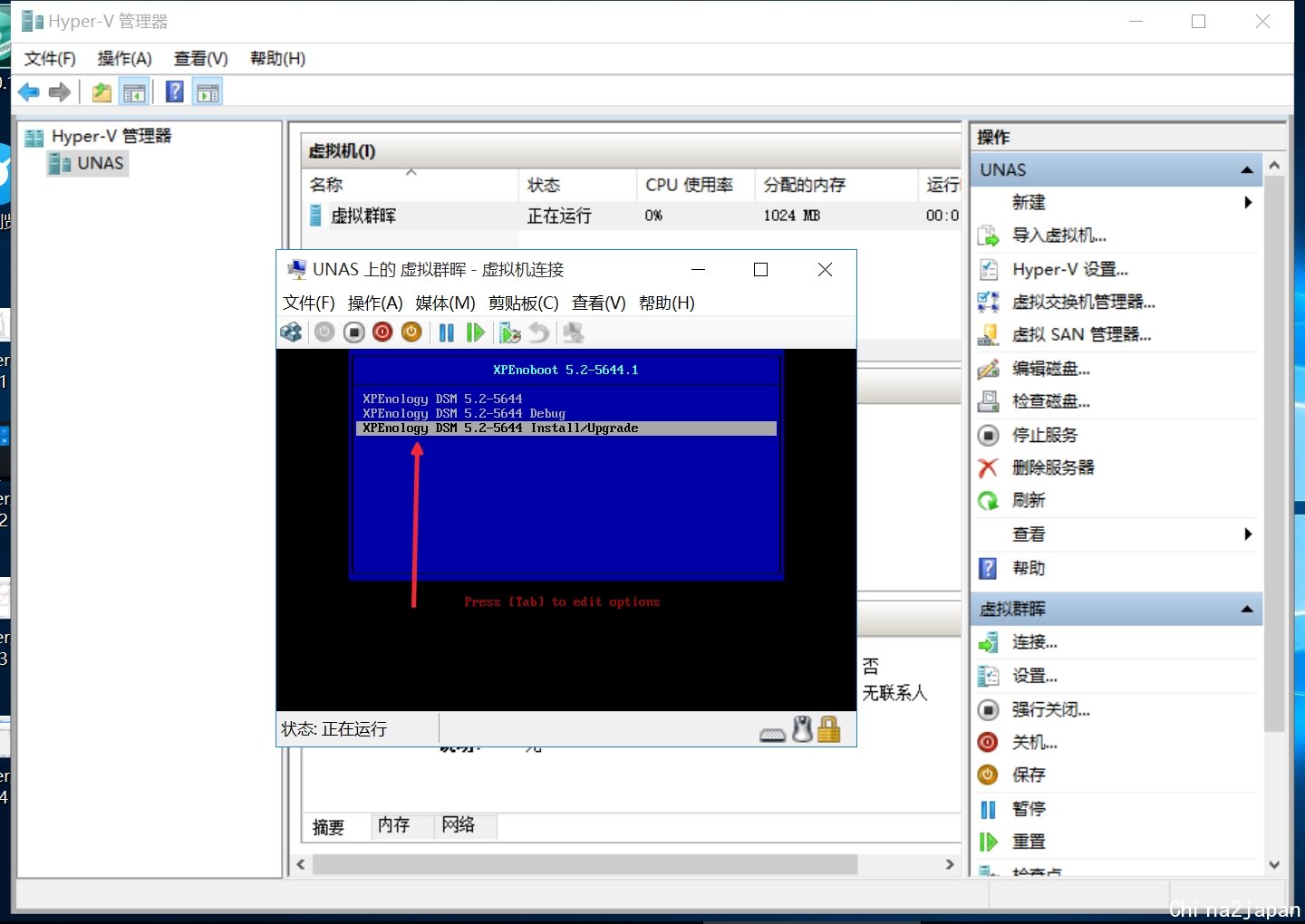Click the keyboard icon in VM status bar

point(772,735)
